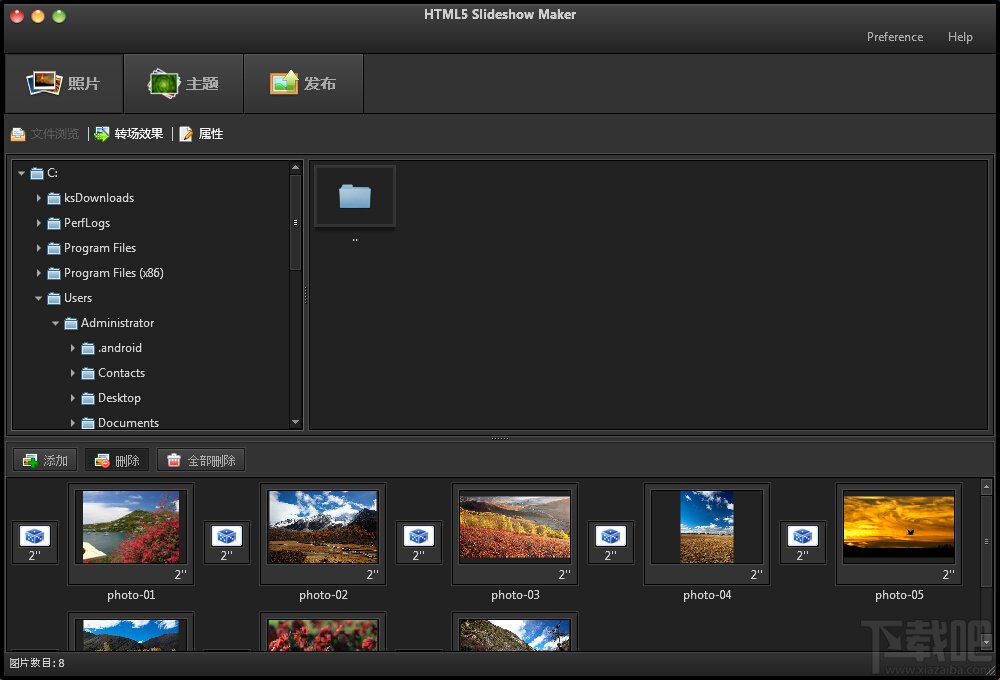Open the Preference menu
Image resolution: width=1000 pixels, height=680 pixels.
pos(895,37)
